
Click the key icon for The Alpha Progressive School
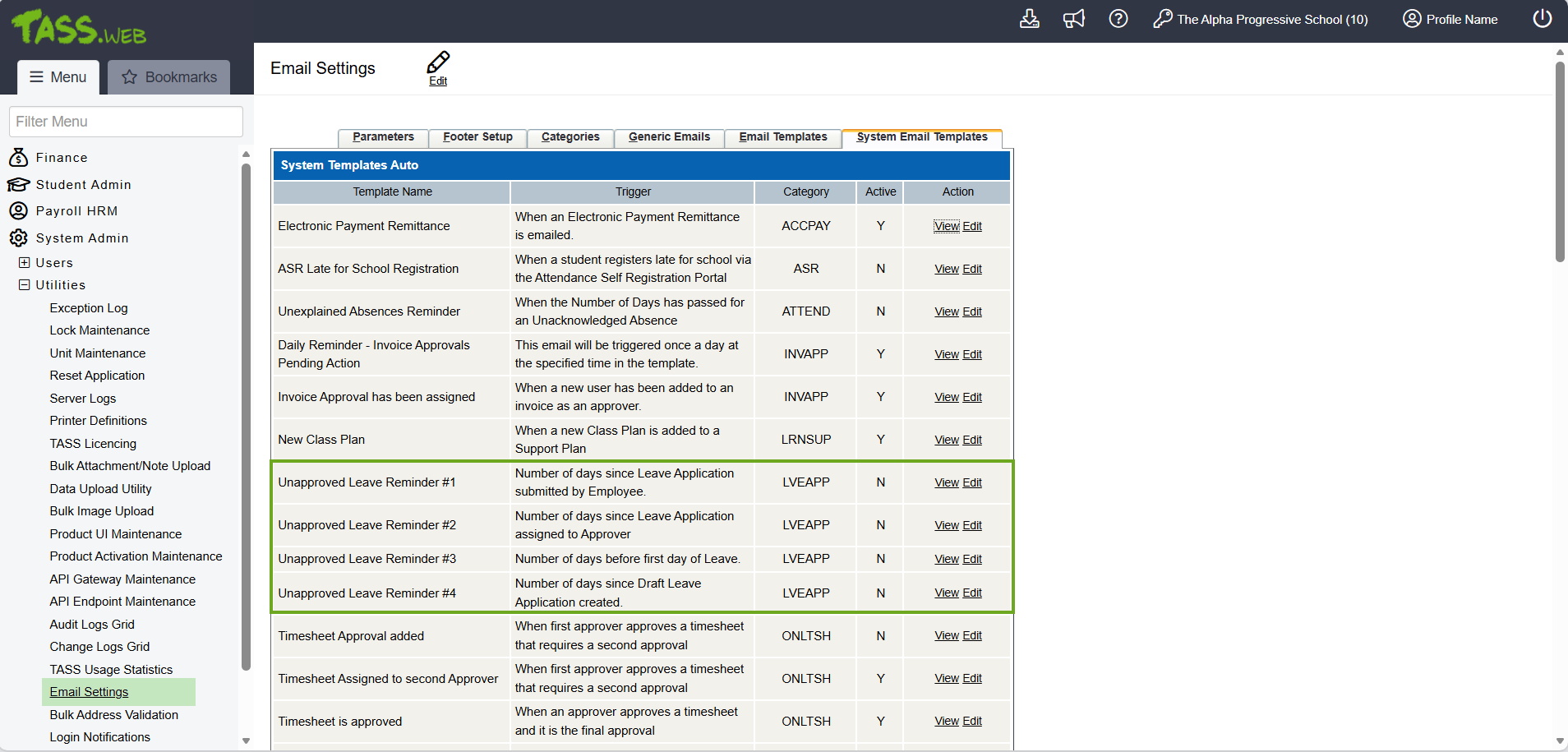[x=1162, y=19]
